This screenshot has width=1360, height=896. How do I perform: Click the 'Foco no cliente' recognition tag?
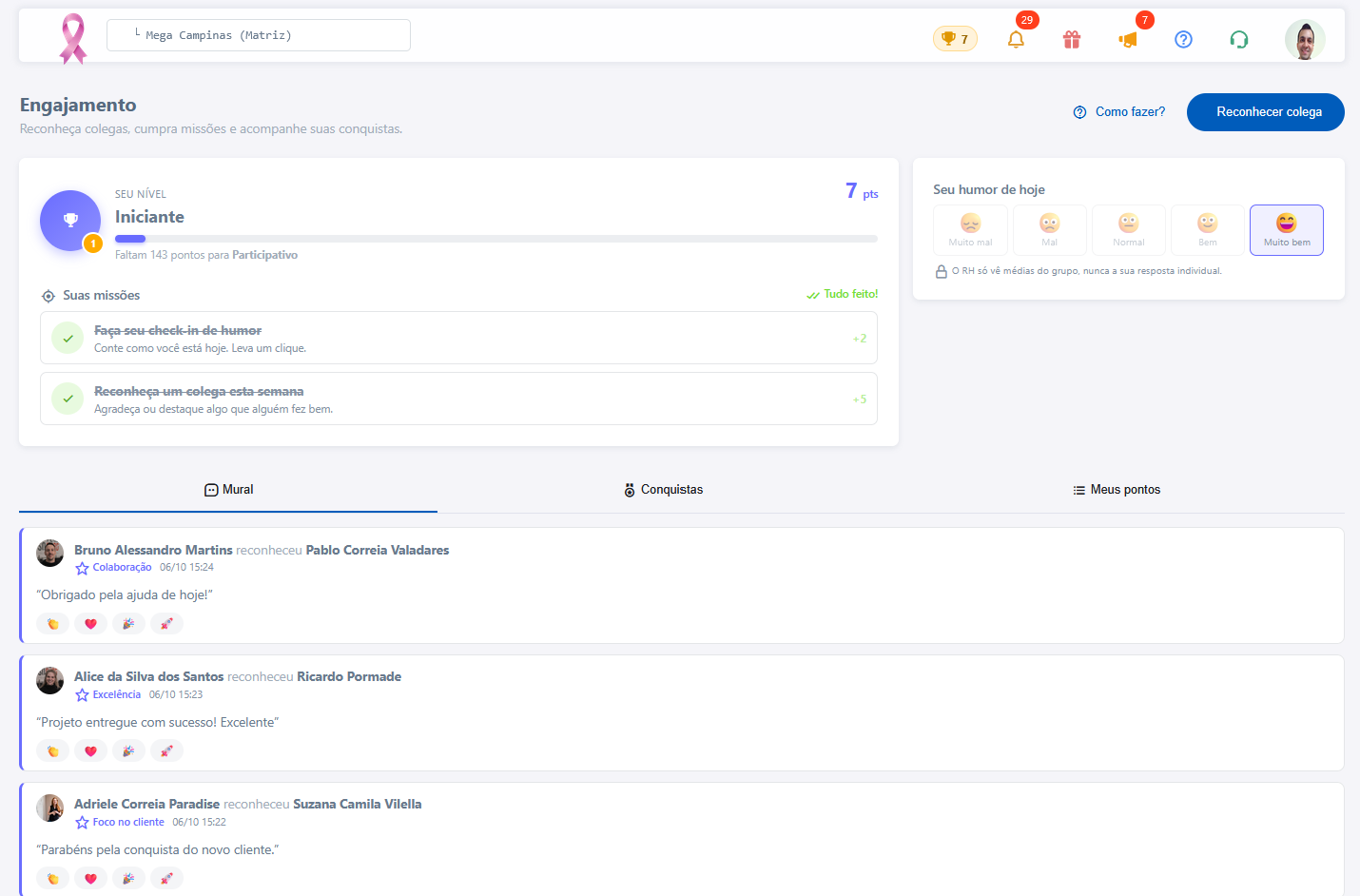(x=120, y=823)
